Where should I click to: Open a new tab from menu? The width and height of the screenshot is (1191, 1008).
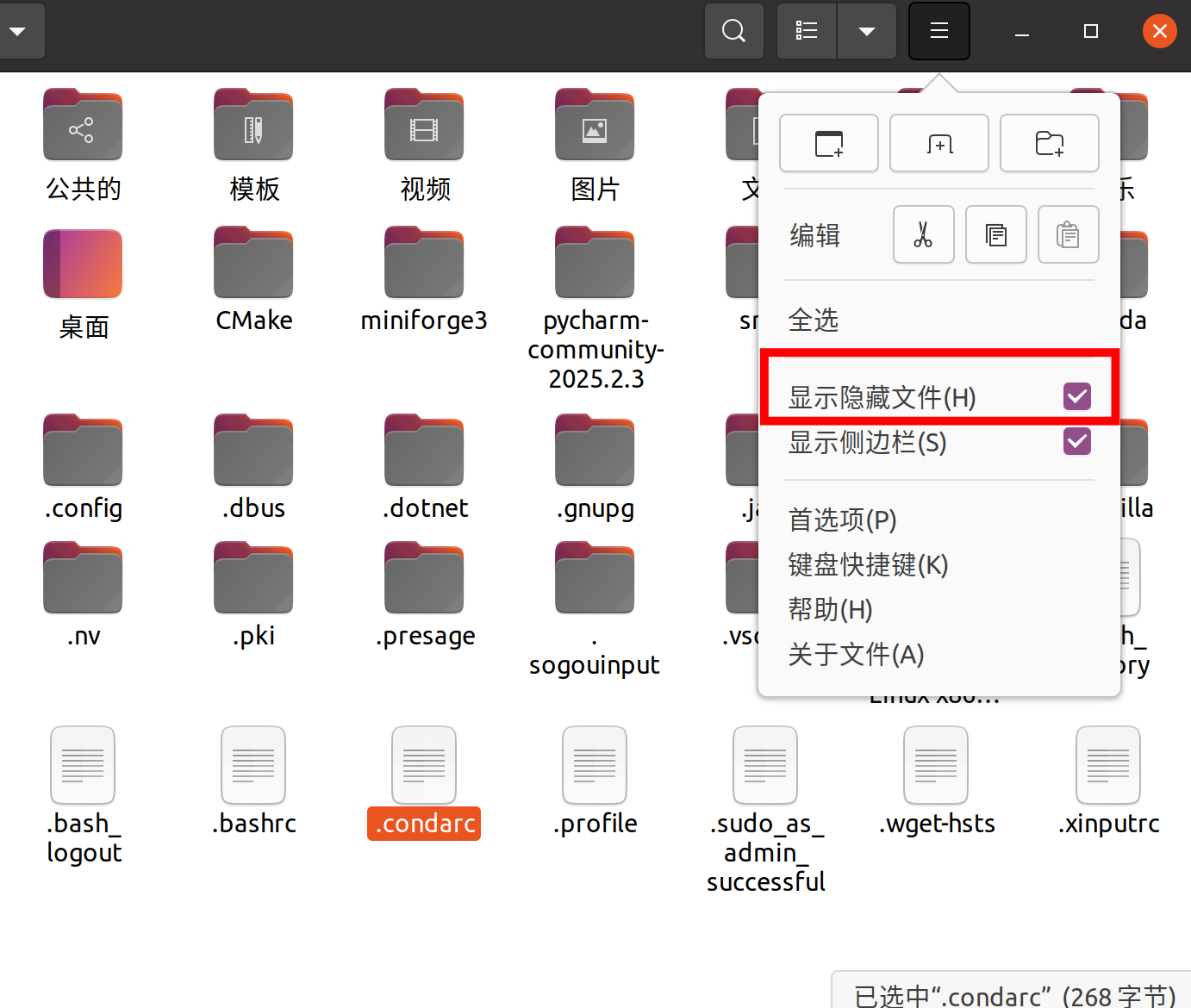[939, 143]
